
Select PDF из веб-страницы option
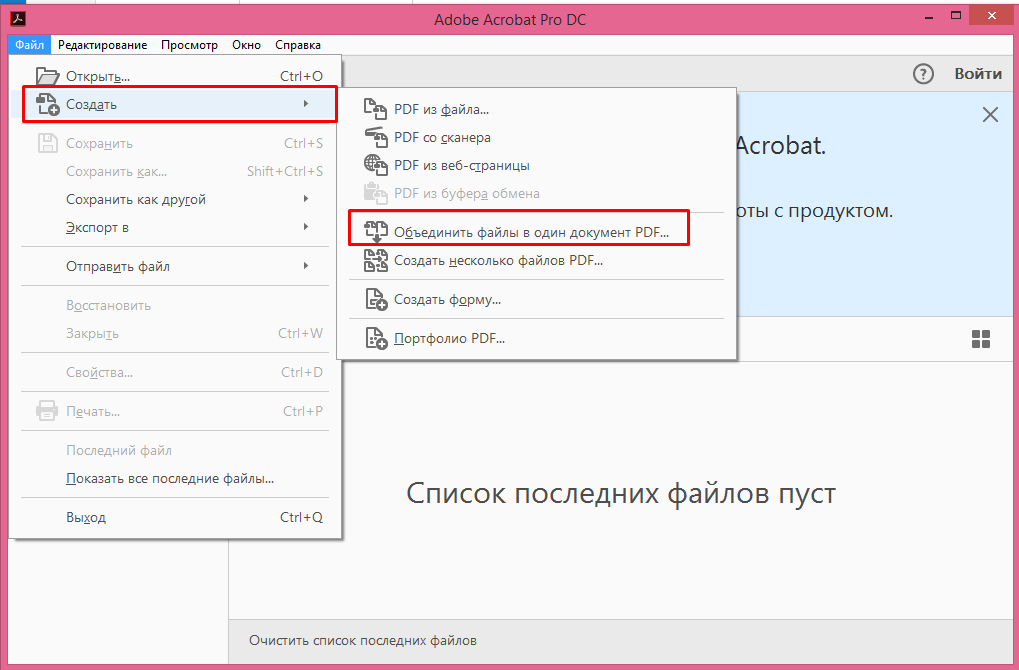(x=536, y=165)
